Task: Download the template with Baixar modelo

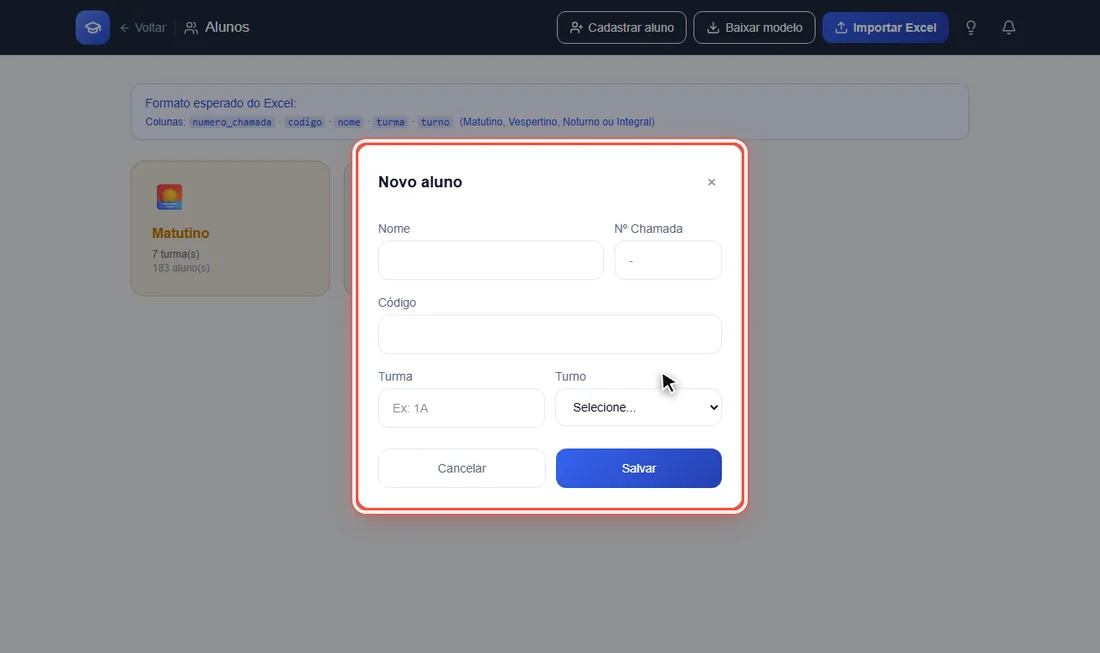Action: pyautogui.click(x=754, y=27)
